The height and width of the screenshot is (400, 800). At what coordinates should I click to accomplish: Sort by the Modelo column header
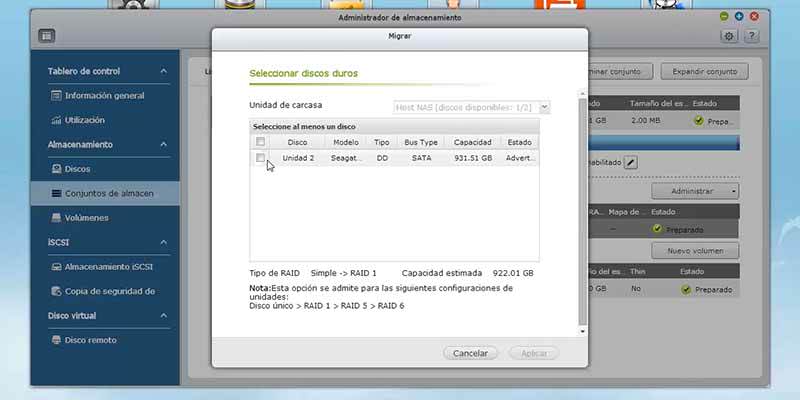click(345, 142)
